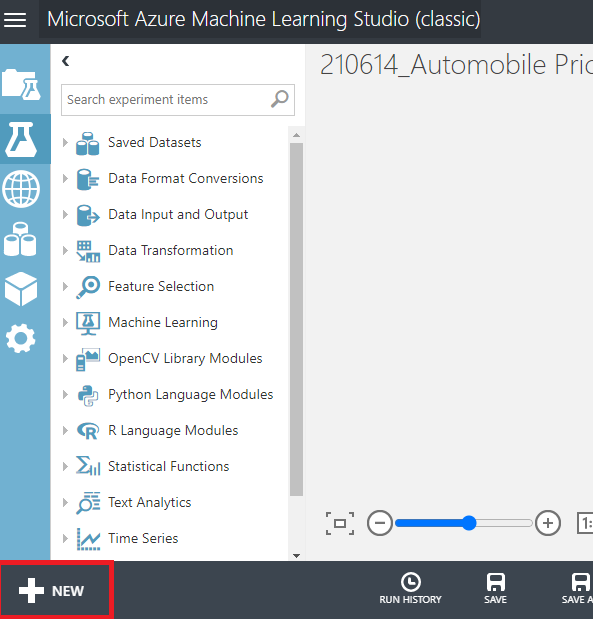Open RUN HISTORY
Viewport: 593px width, 619px height.
click(x=411, y=588)
